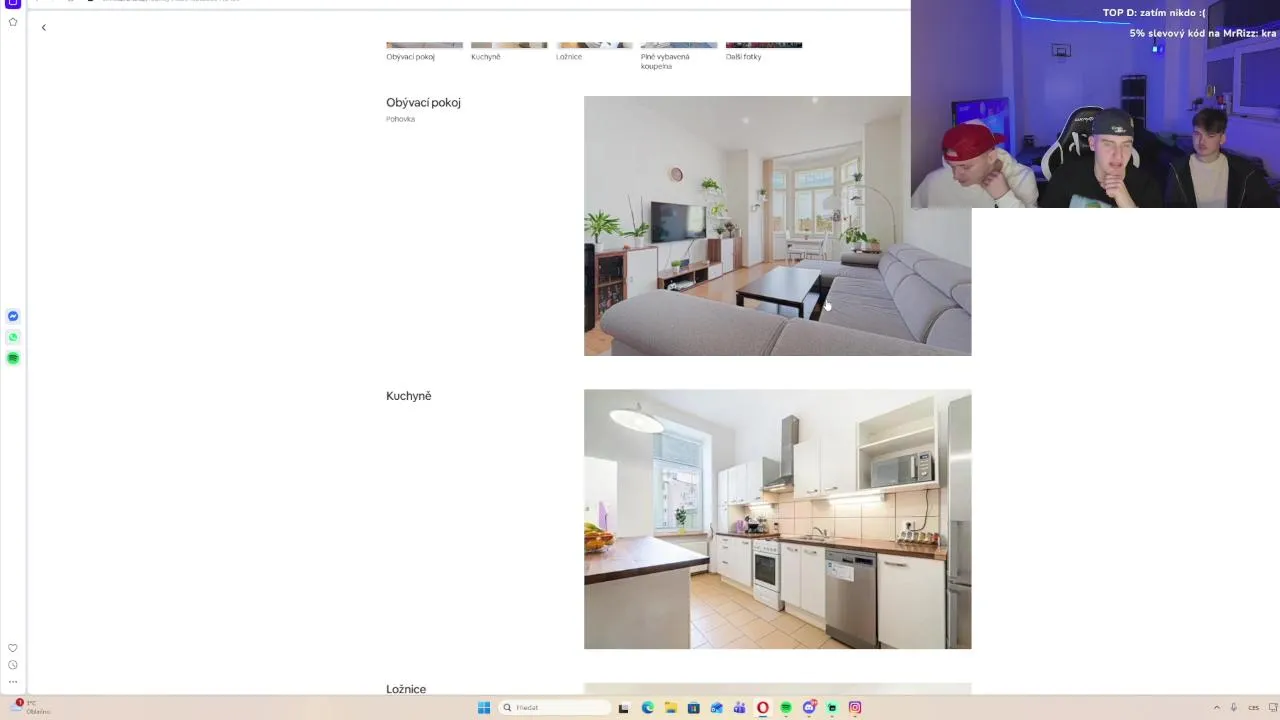Open the three-dots sidebar menu

(x=13, y=682)
